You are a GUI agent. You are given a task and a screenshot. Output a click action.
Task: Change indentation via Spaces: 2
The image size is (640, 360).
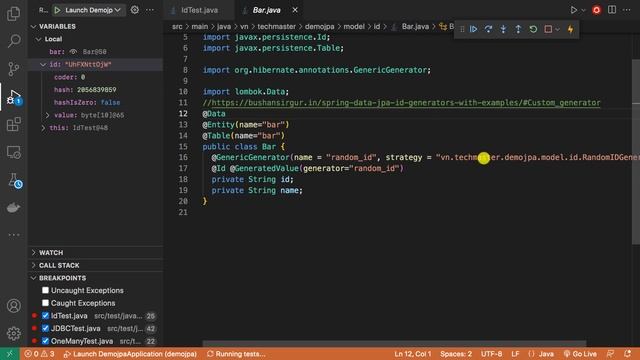(456, 354)
